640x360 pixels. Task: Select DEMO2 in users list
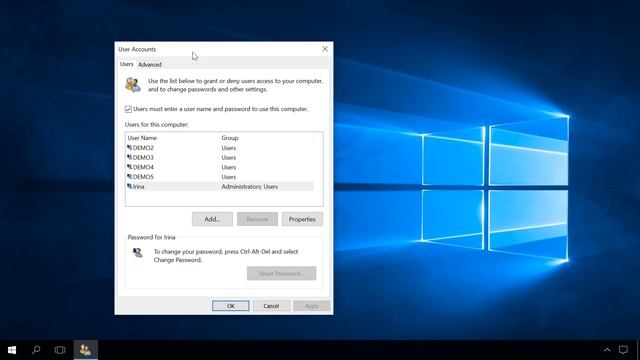click(143, 148)
